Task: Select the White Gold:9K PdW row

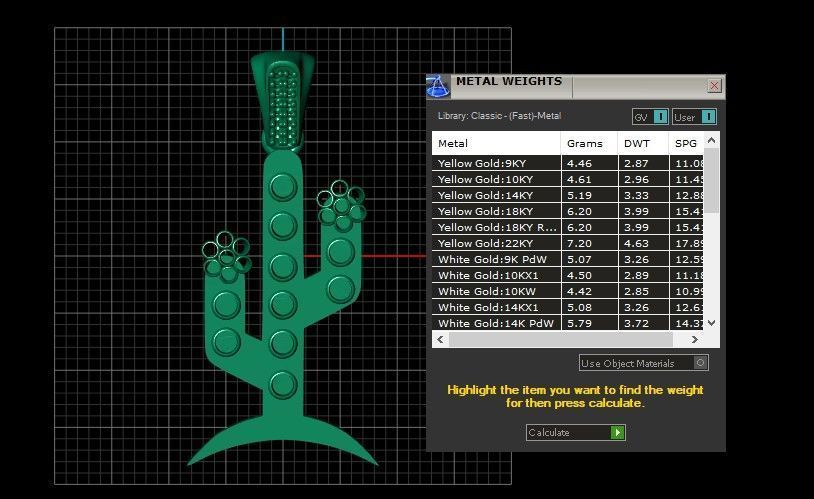Action: 568,259
